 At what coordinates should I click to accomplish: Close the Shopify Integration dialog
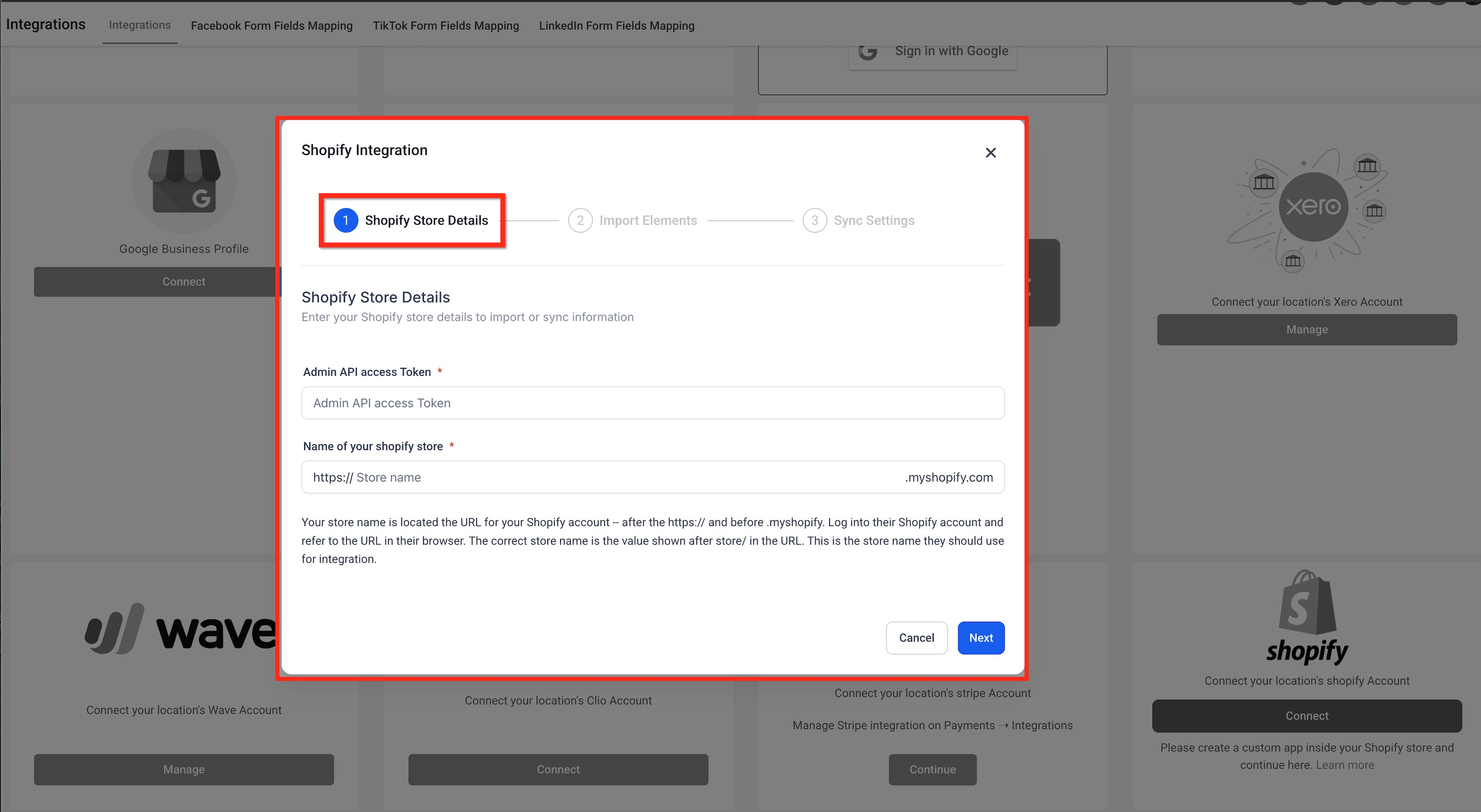point(990,153)
